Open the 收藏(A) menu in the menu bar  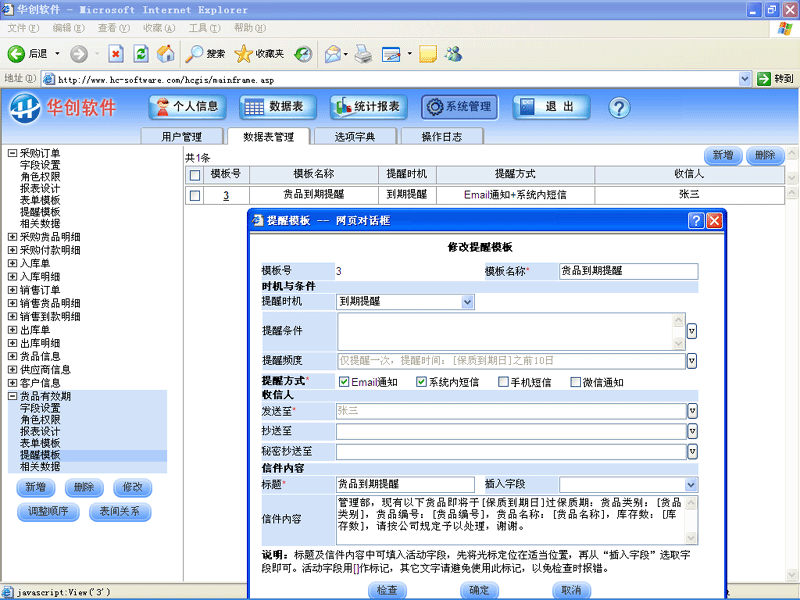[157, 28]
